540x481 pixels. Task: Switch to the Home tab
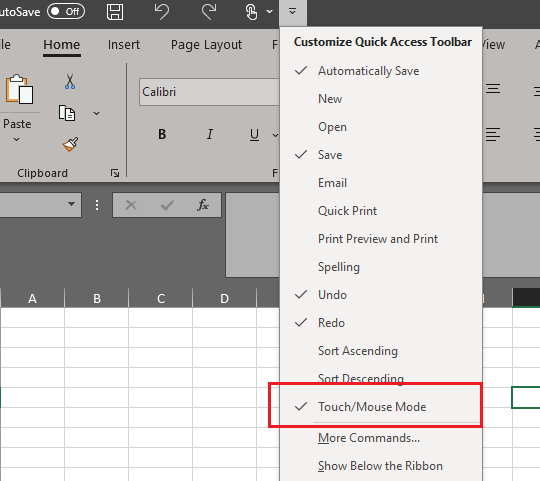(62, 45)
